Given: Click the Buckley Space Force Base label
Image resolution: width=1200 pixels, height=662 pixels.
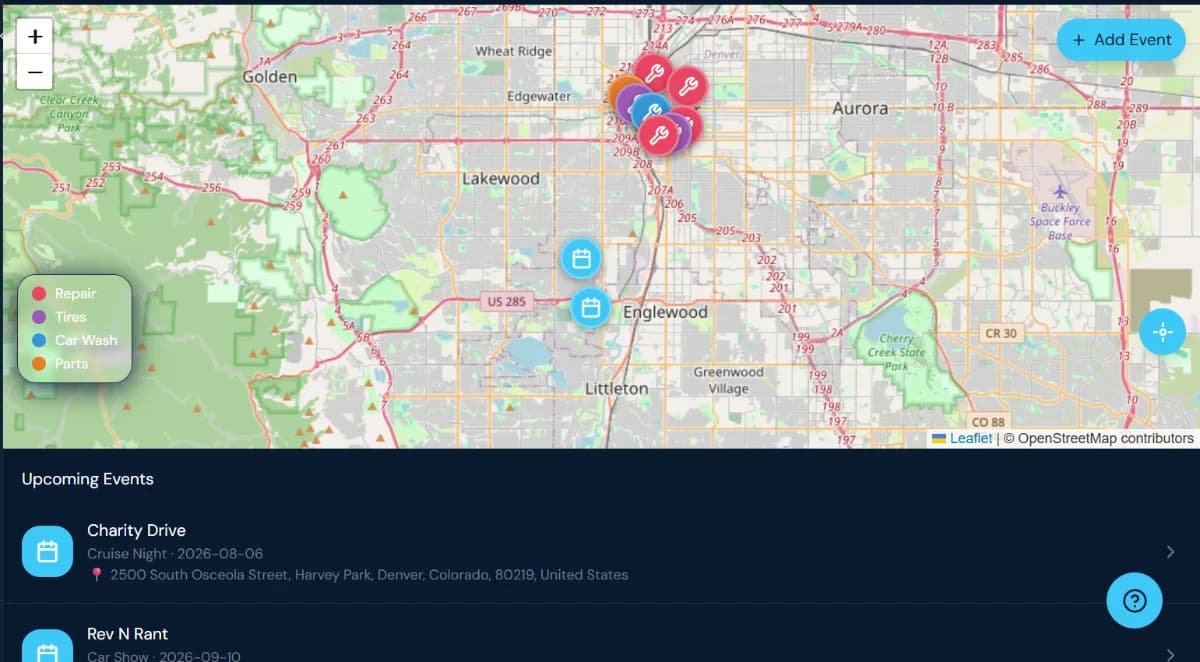Looking at the screenshot, I should [x=1060, y=221].
